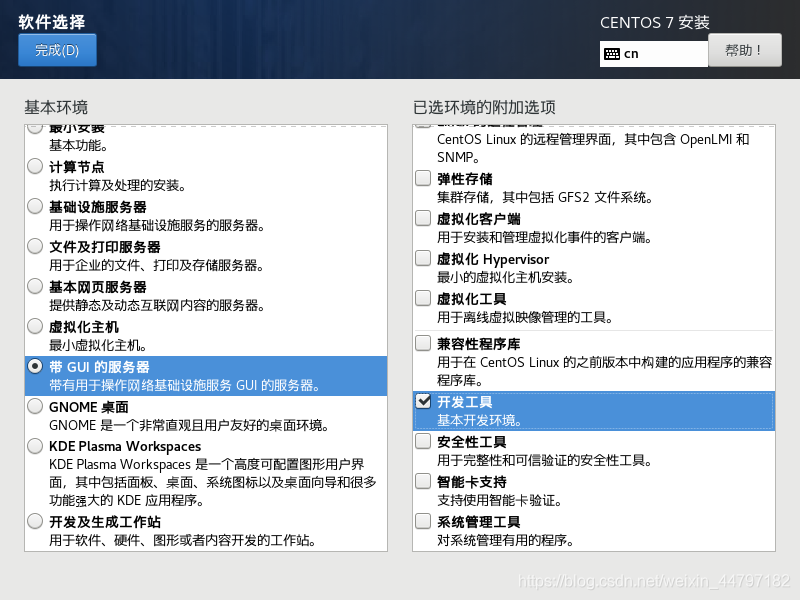The height and width of the screenshot is (600, 800).
Task: Click the 基本功能。 description text
Action: tap(79, 145)
